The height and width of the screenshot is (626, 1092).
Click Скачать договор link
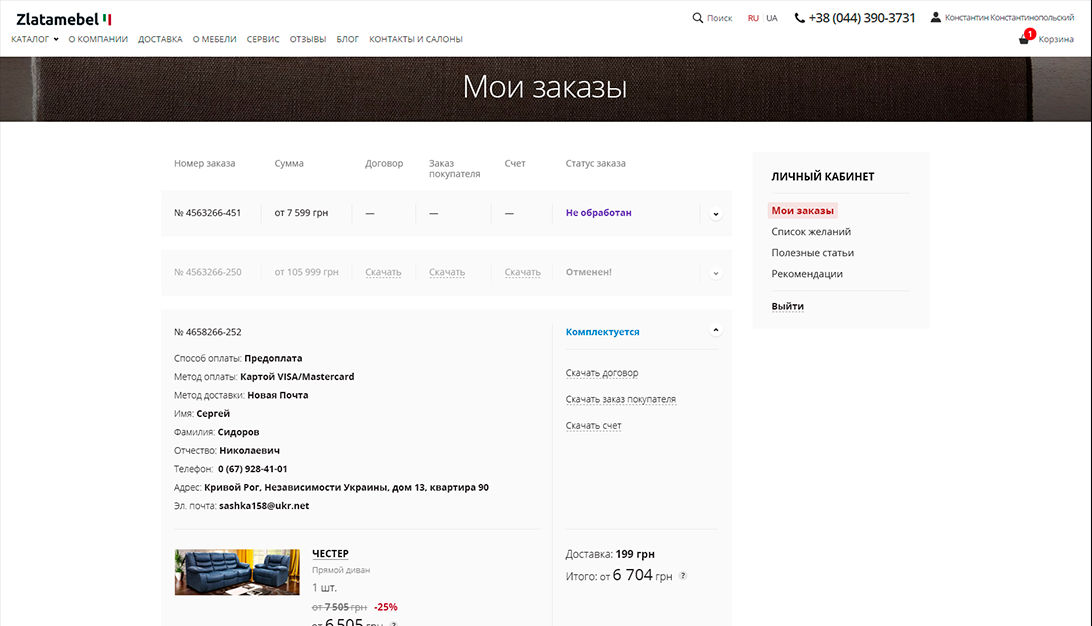tap(602, 373)
